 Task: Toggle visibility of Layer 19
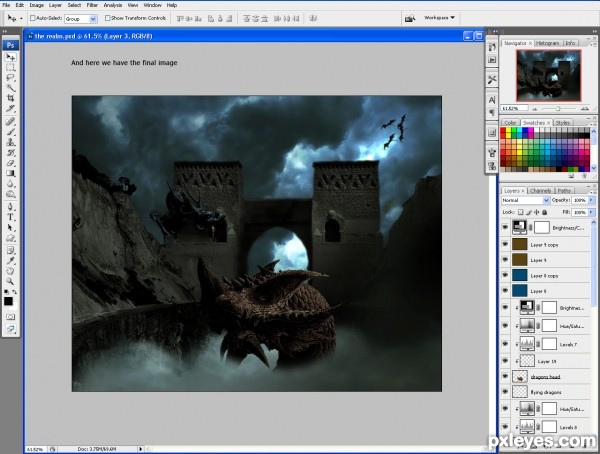coord(505,361)
